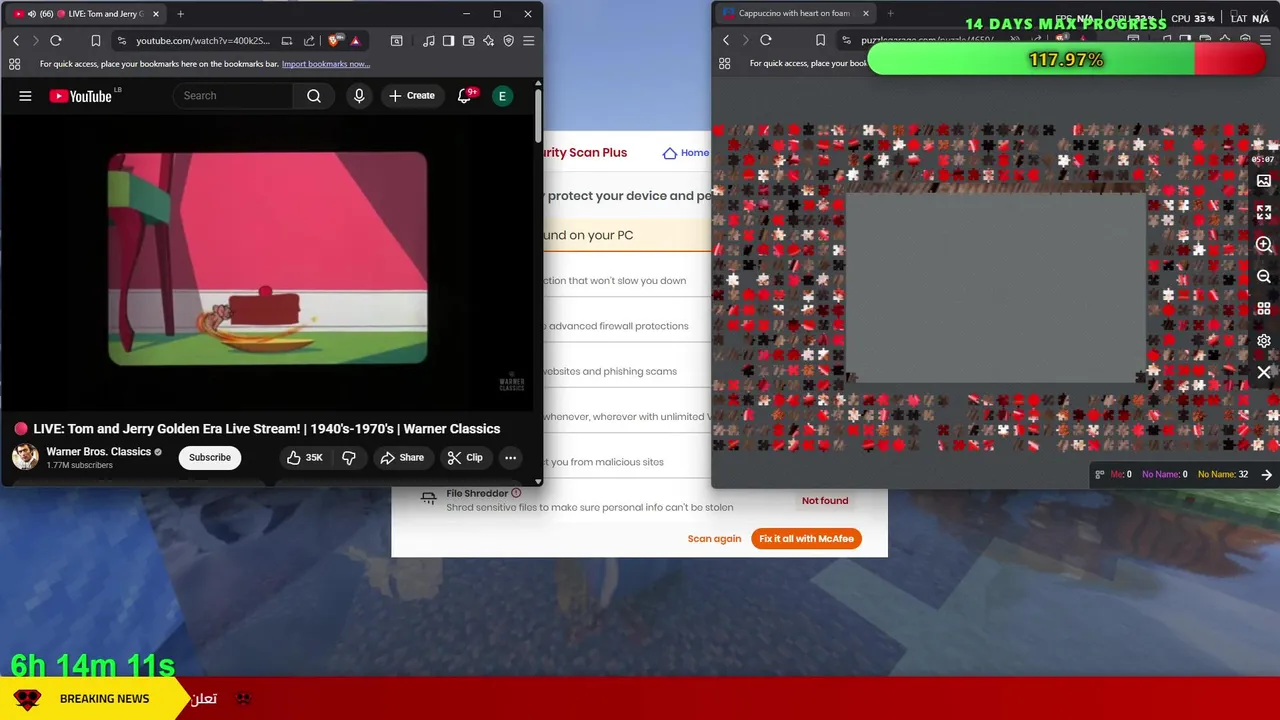Screen dimensions: 1280x720
Task: Share the YouTube link from address bar
Action: click(x=309, y=41)
